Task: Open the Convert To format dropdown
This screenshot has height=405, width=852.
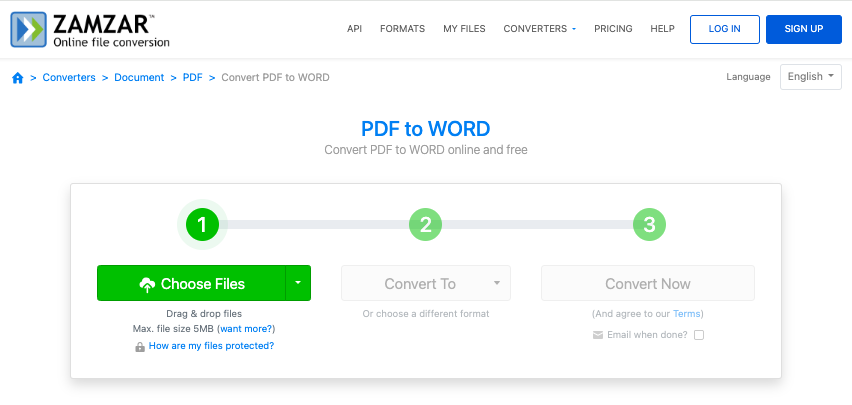Action: (426, 283)
